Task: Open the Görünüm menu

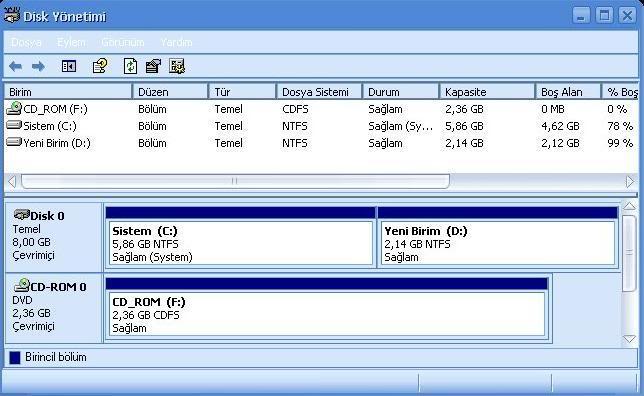Action: 123,42
